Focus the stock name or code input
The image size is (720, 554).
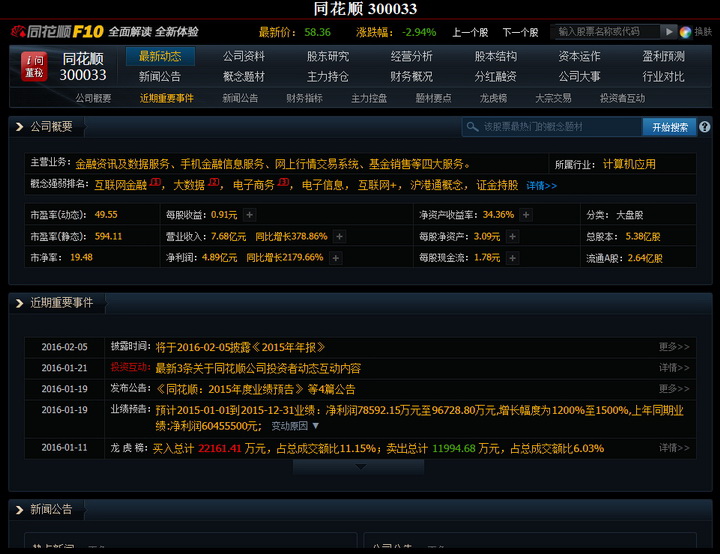pos(606,32)
